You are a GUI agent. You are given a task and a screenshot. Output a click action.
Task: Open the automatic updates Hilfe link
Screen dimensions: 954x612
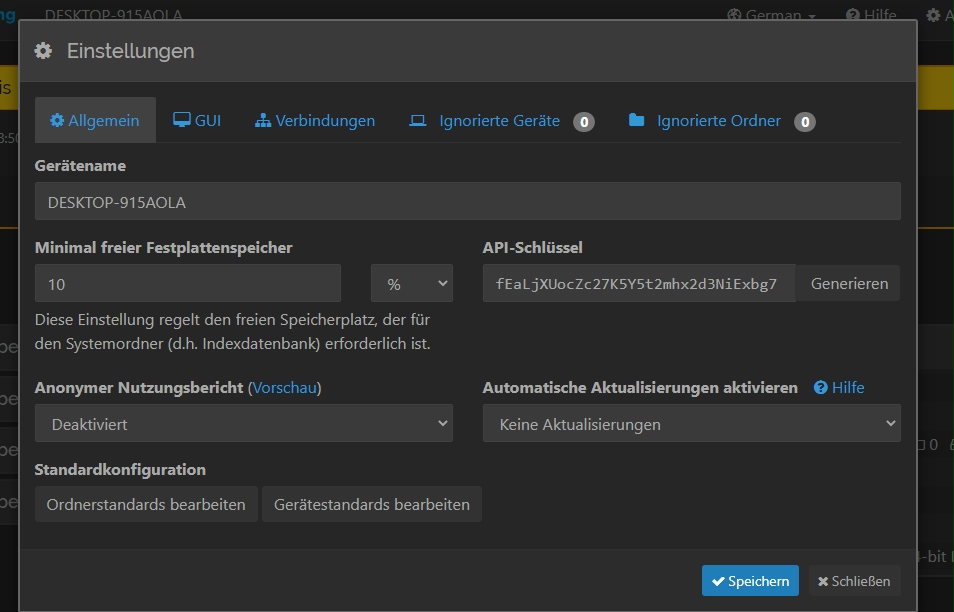click(x=839, y=388)
